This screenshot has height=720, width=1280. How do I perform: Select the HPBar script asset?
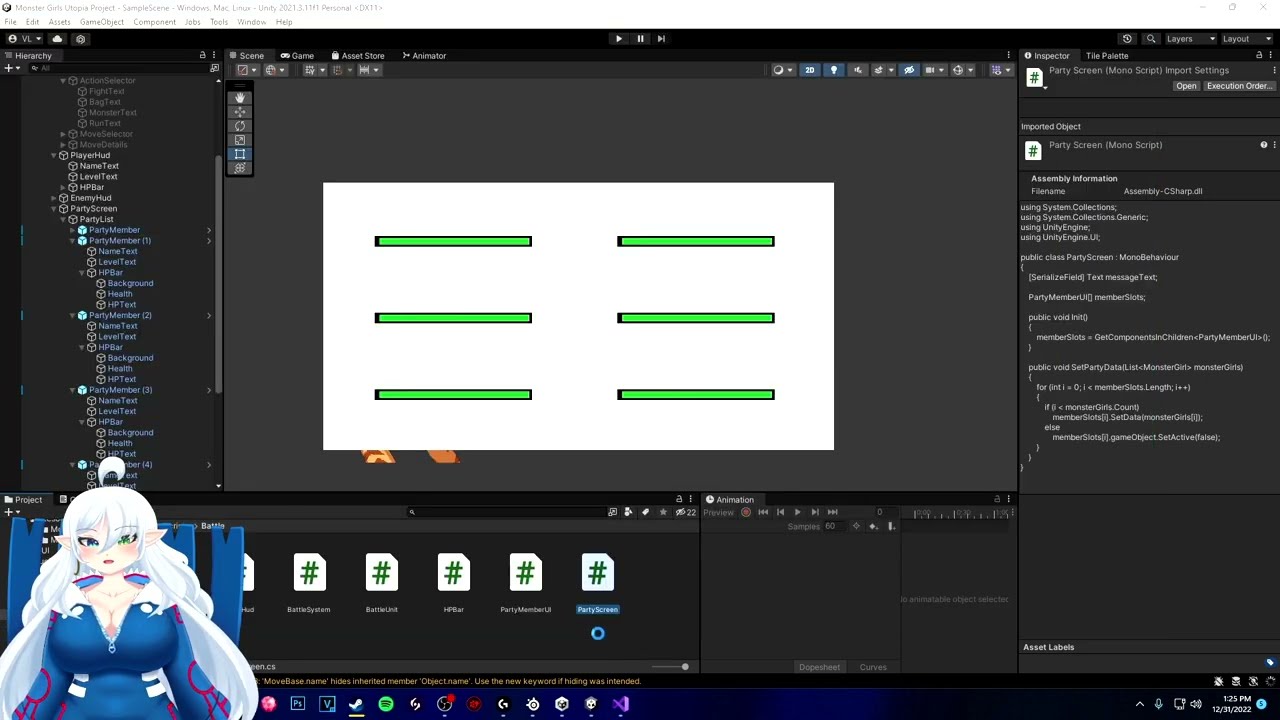tap(453, 583)
